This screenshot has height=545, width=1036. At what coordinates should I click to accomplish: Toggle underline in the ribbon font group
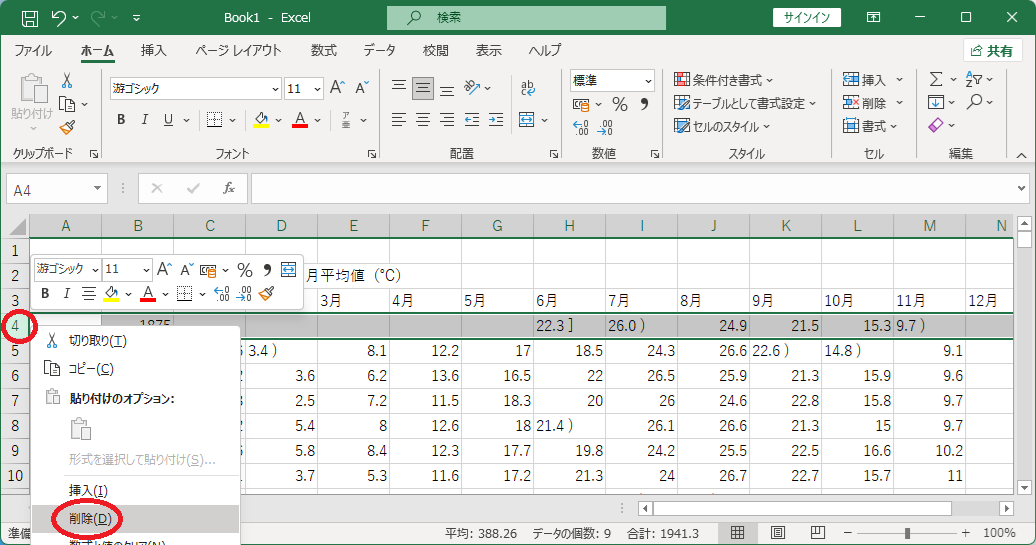[168, 120]
